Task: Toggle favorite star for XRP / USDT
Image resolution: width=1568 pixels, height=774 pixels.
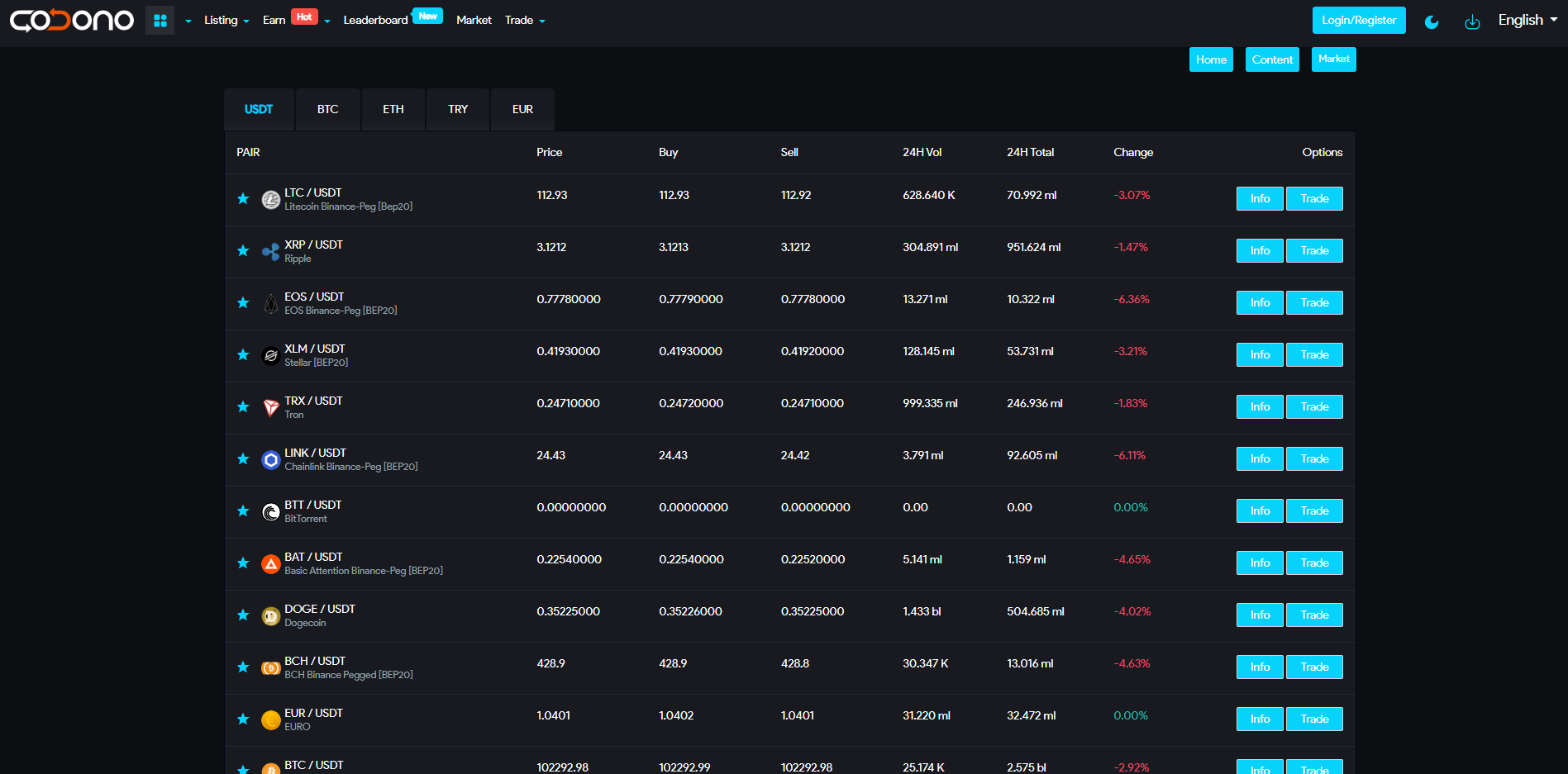Action: [243, 250]
